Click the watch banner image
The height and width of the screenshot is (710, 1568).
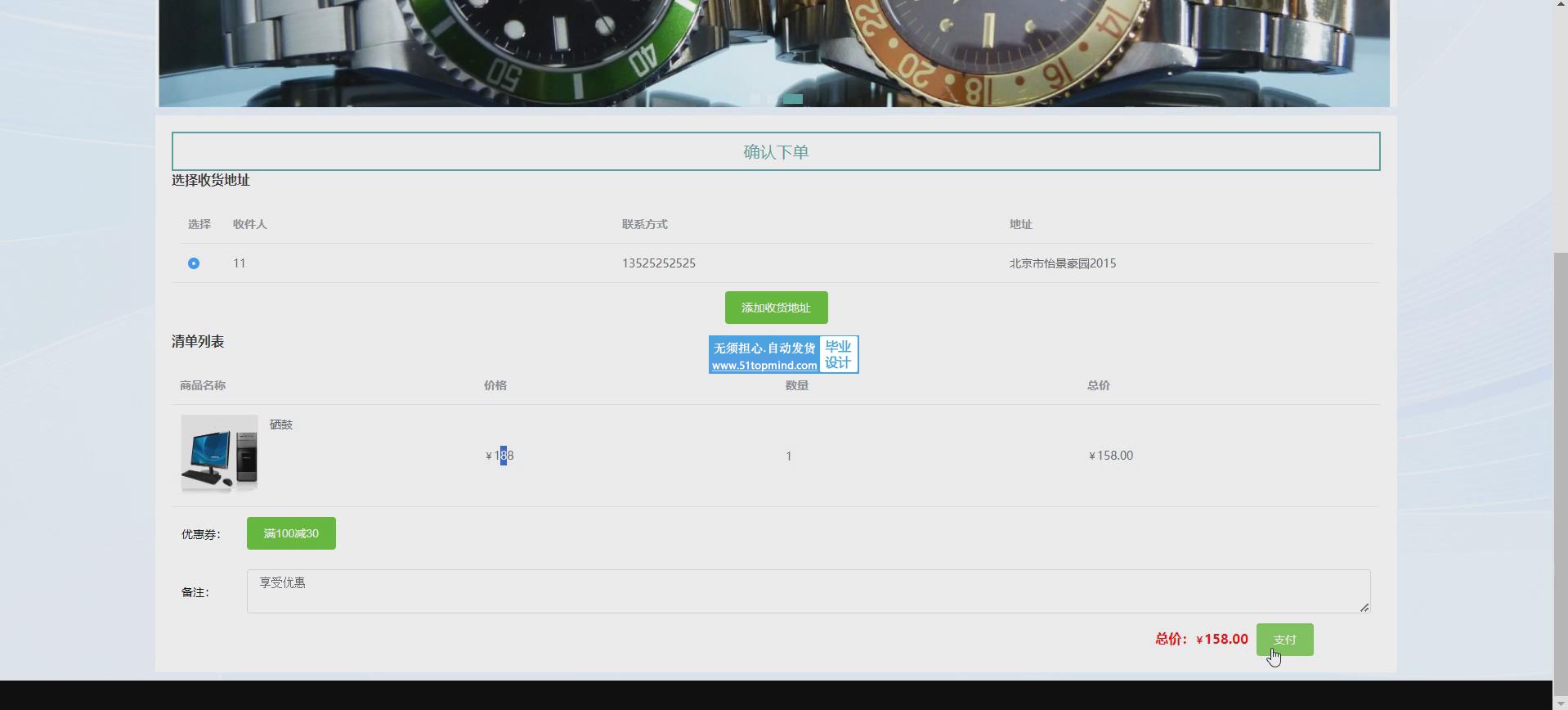773,53
